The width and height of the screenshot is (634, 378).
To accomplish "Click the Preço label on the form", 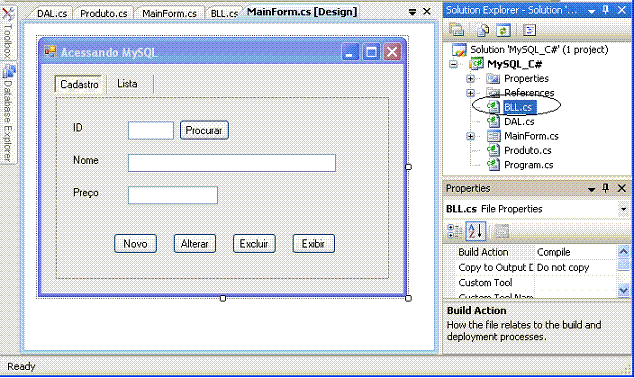I will [86, 193].
